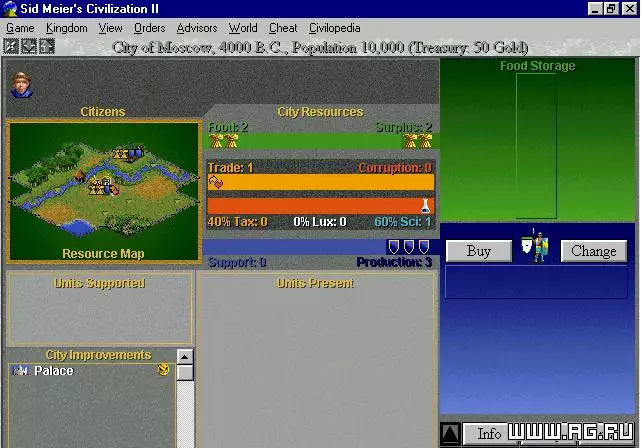Click the Warriors unit production icon

536,245
